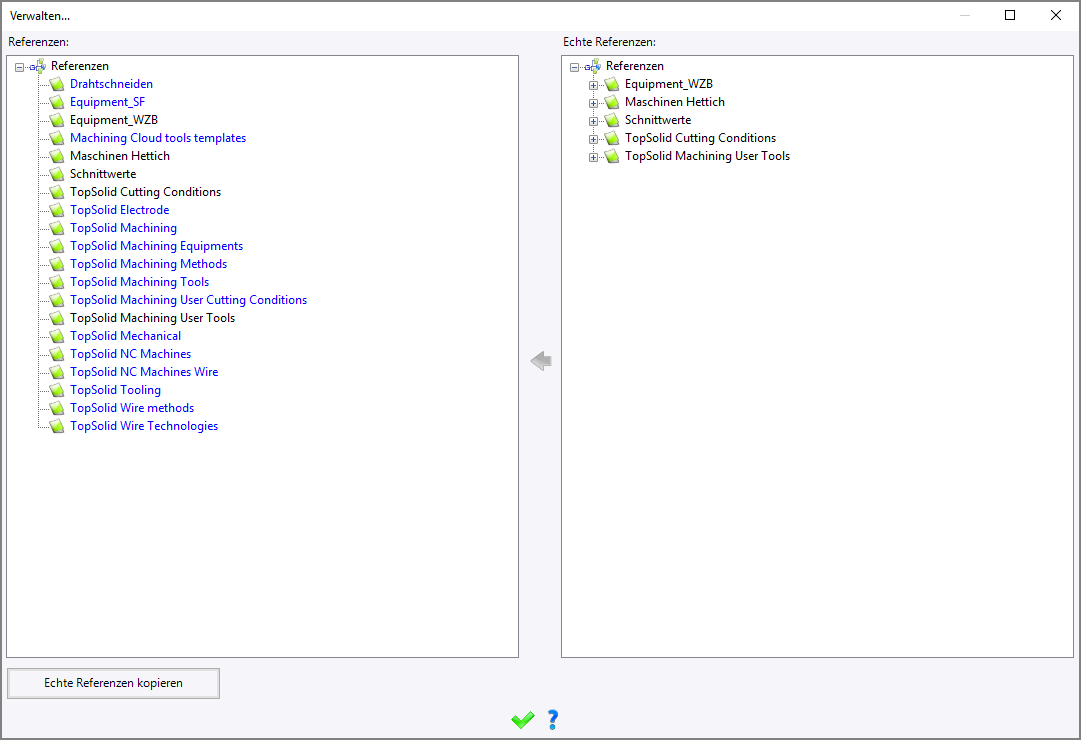Image resolution: width=1081 pixels, height=740 pixels.
Task: Click folder icon beside TopSolid Wire methods
Action: tap(57, 408)
